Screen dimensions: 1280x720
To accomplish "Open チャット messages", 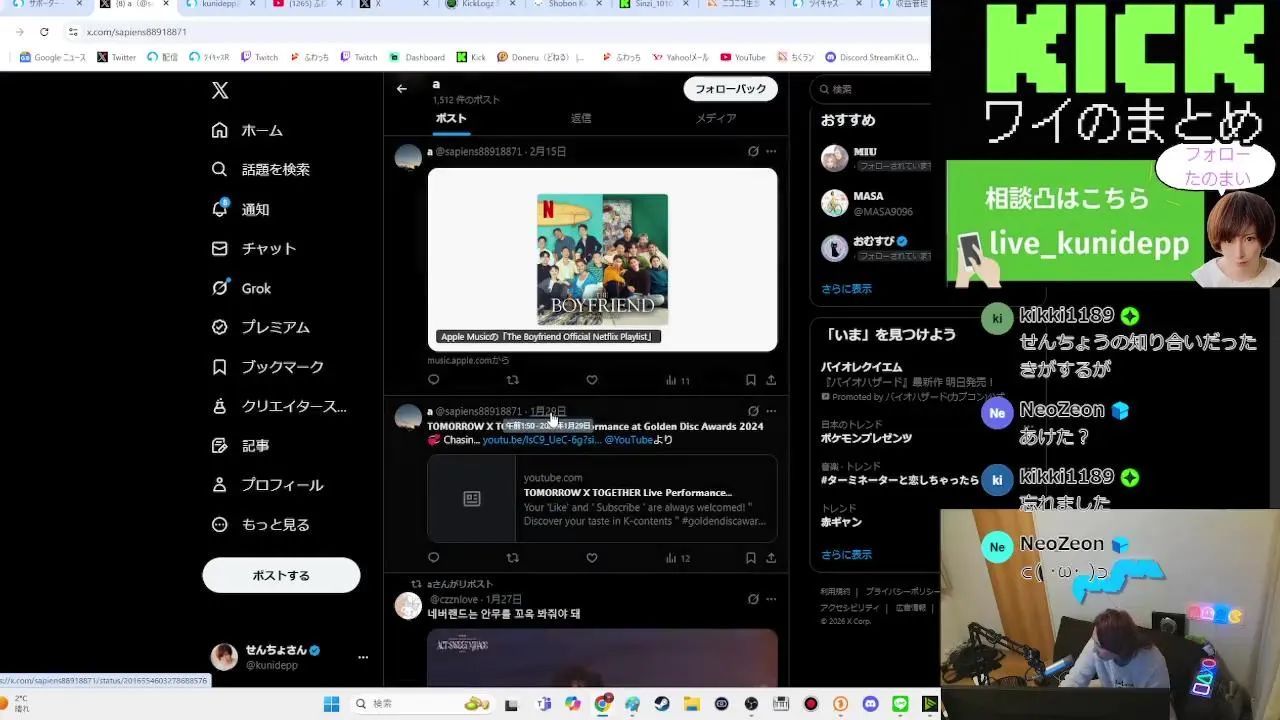I will point(254,249).
